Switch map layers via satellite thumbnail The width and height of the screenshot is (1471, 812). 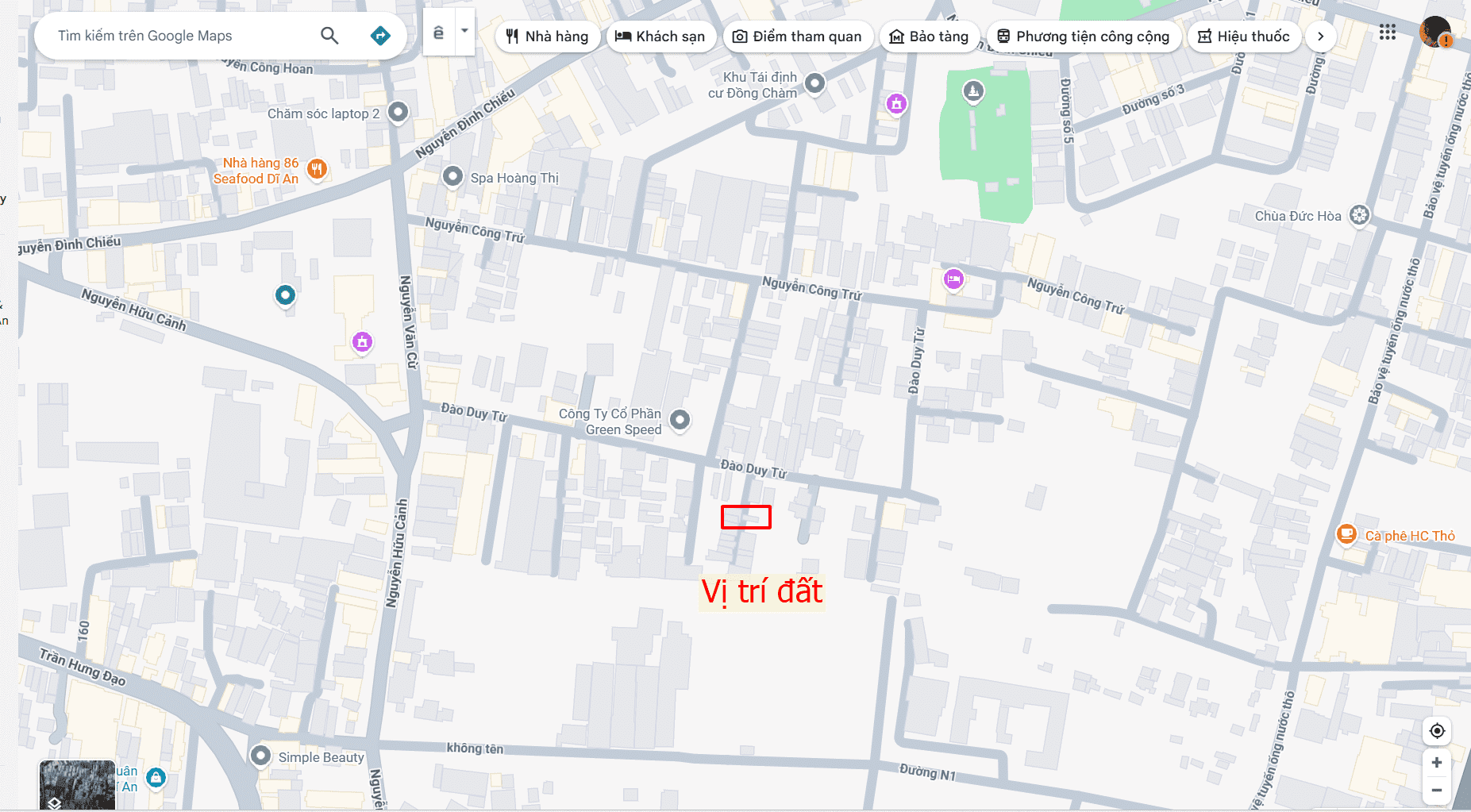(77, 785)
